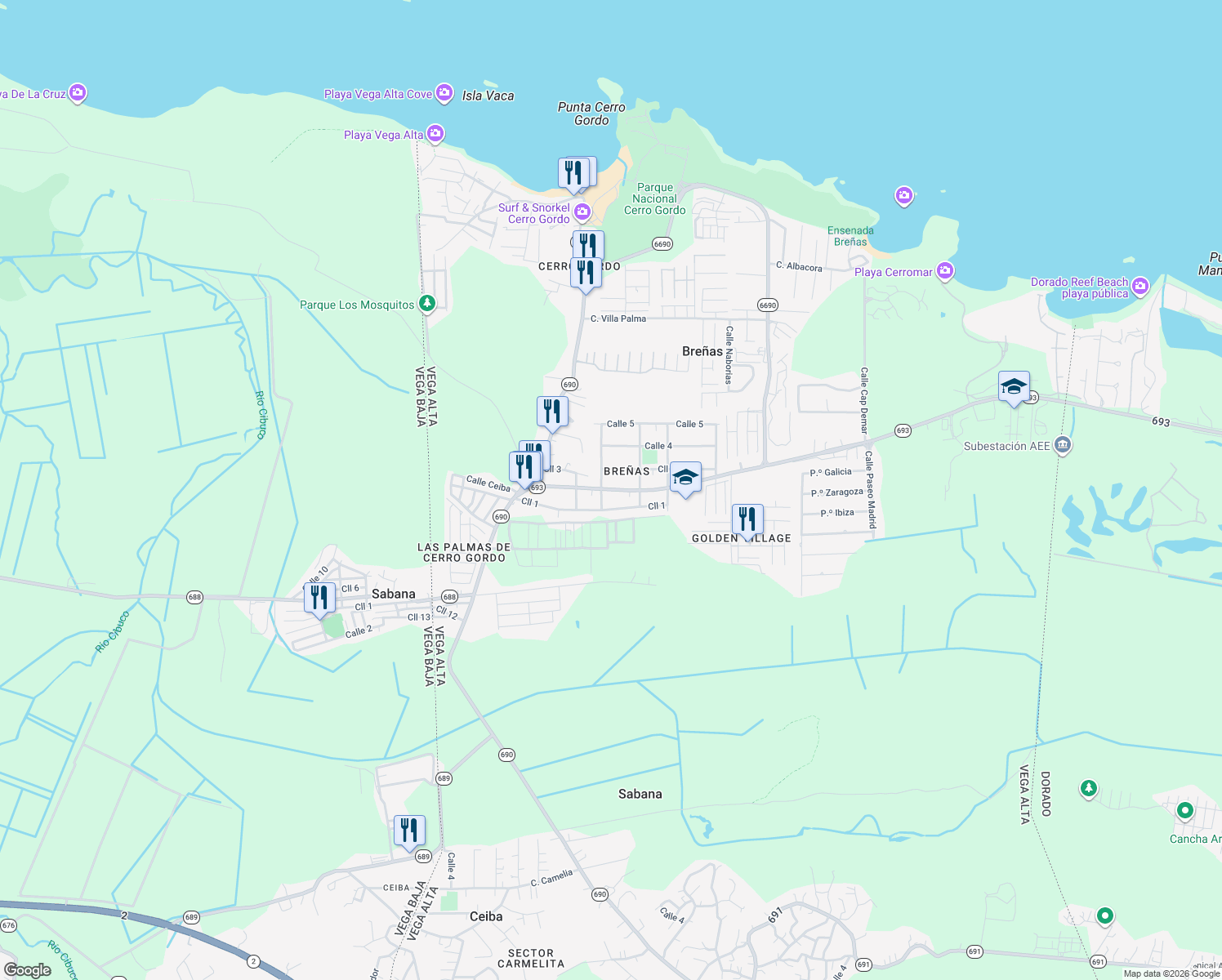Screen dimensions: 1222x980
Task: Open the school icon near Golden Village
Action: [x=685, y=478]
